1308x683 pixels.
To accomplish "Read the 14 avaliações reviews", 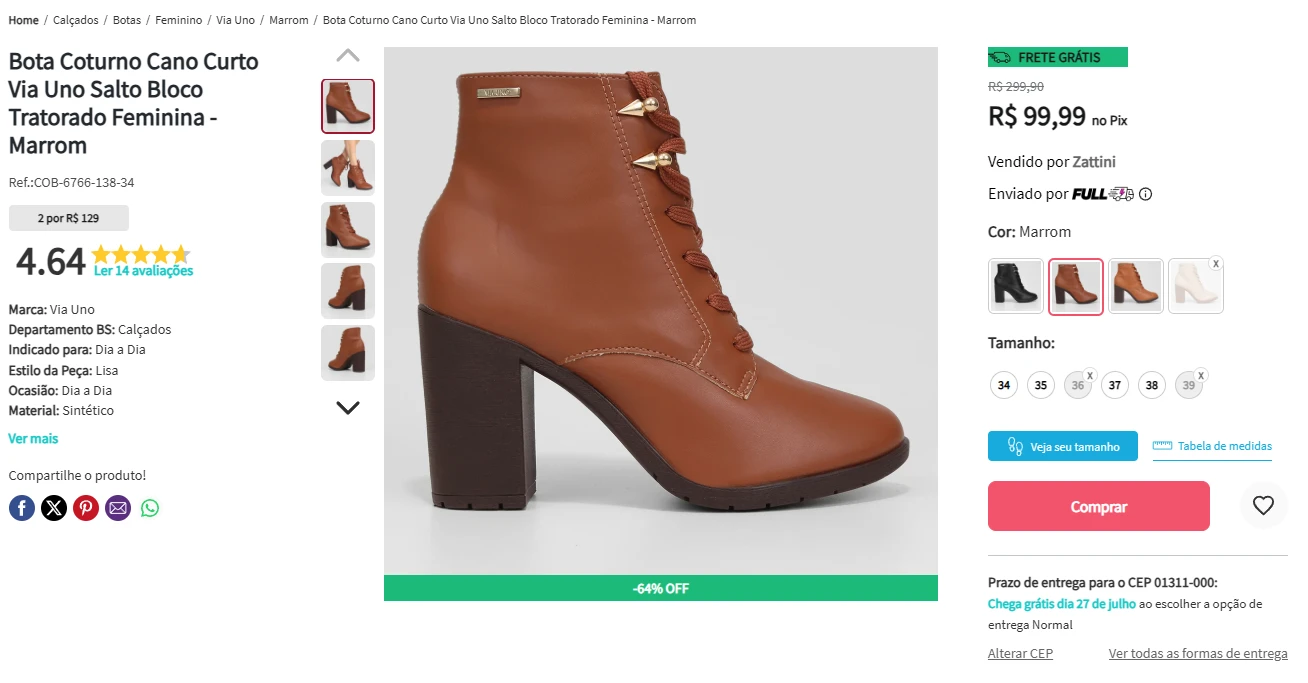I will [x=143, y=271].
